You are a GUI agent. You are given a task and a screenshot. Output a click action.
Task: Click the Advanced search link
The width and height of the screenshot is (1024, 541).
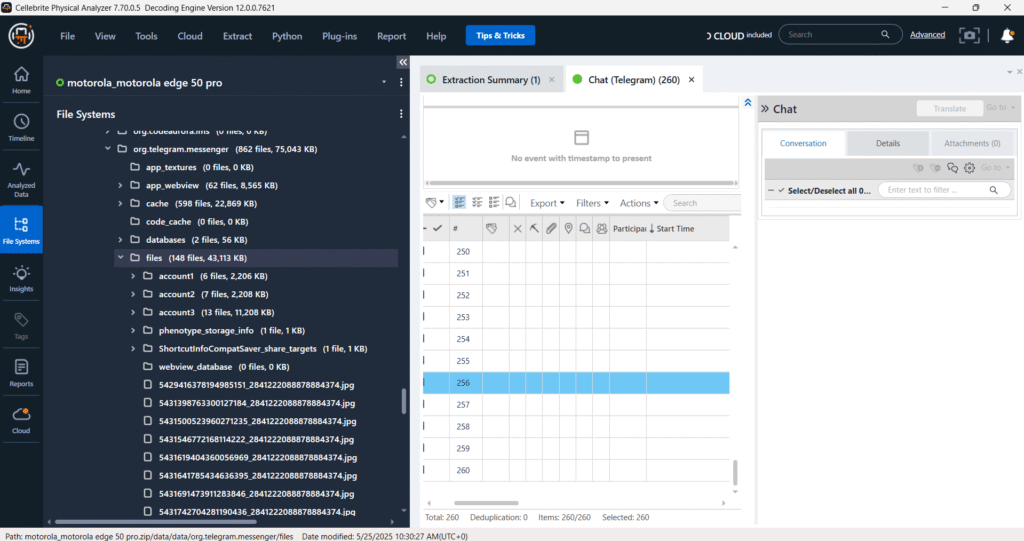point(927,35)
